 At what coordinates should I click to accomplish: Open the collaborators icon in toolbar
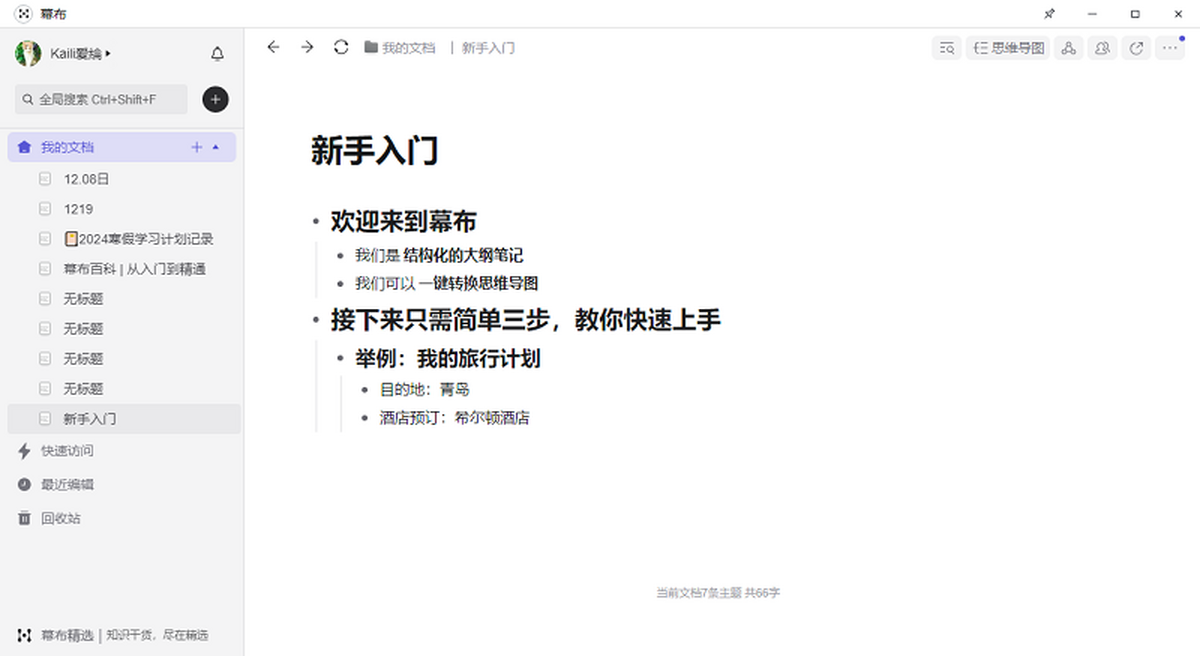(x=1102, y=48)
